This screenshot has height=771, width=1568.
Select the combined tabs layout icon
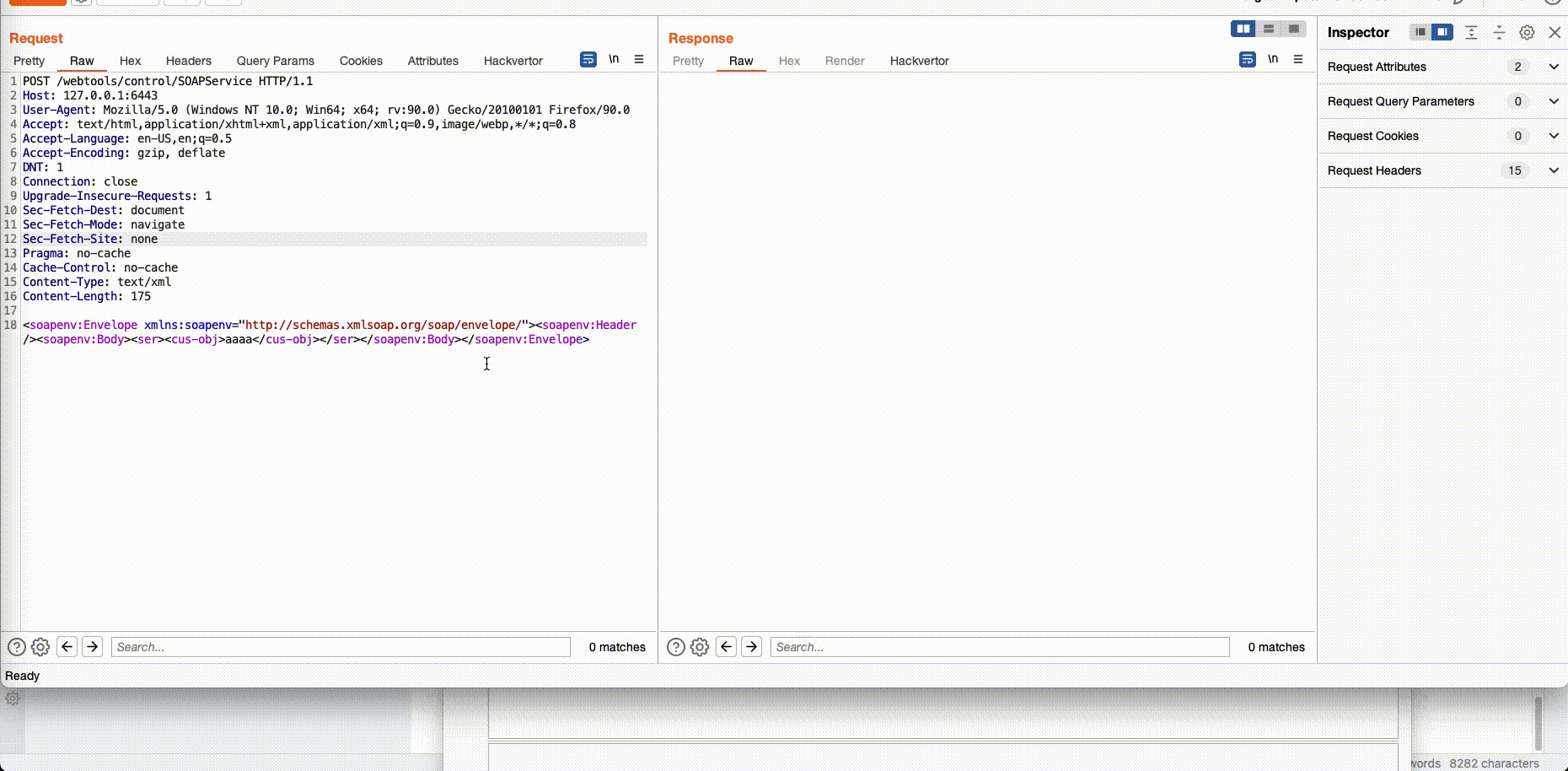tap(1294, 29)
